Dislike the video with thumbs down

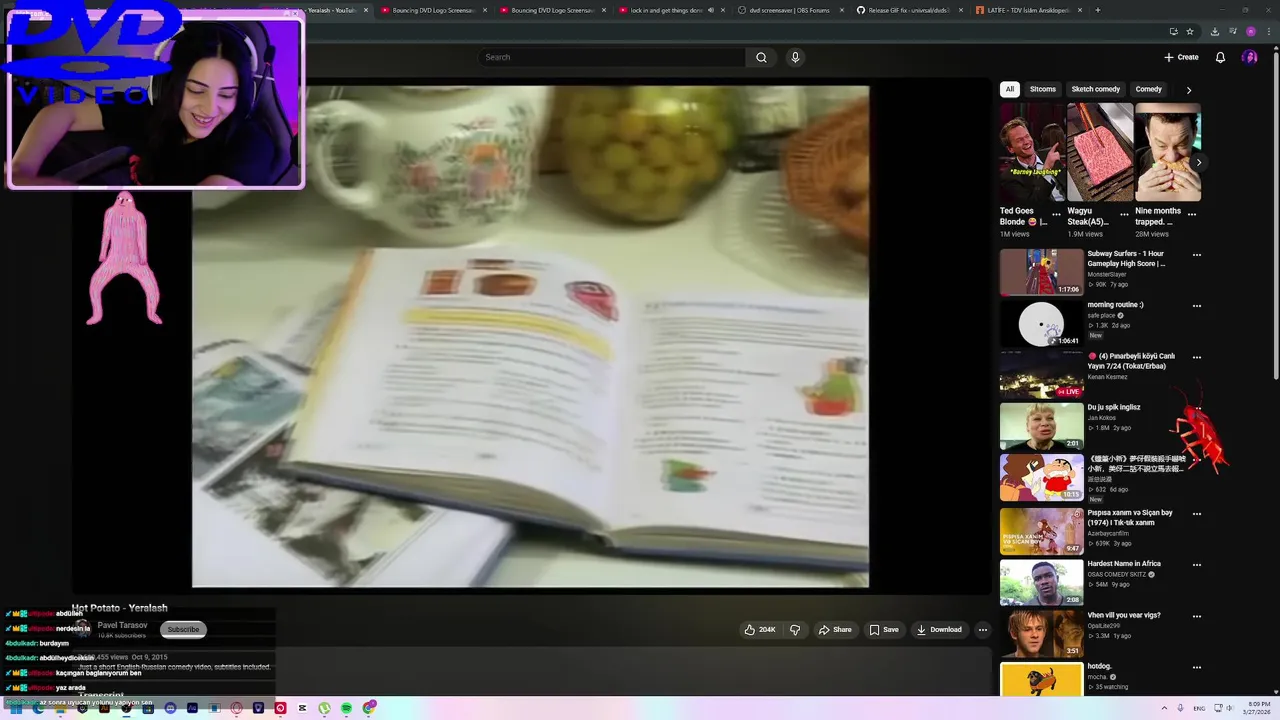[795, 629]
